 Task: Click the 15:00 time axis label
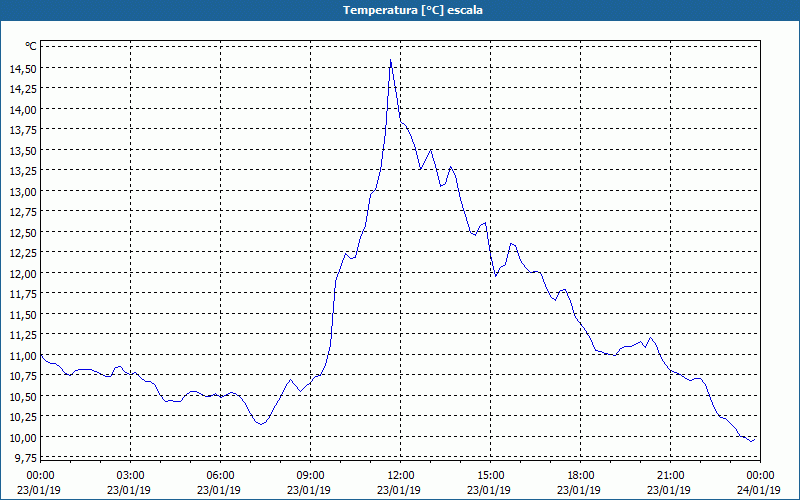coord(491,476)
